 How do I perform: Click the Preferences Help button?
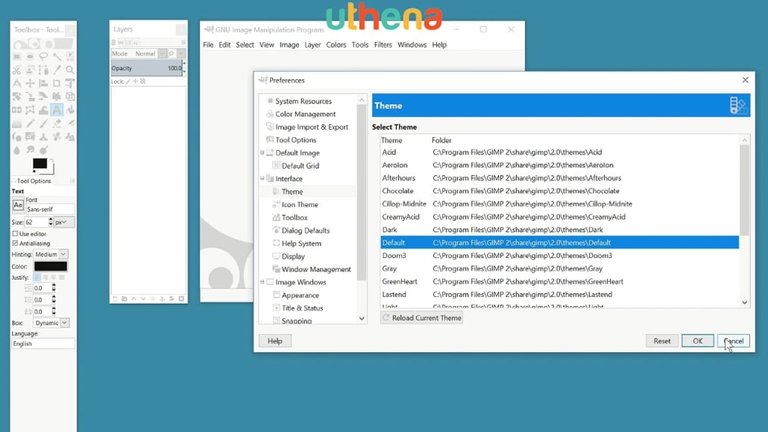click(x=275, y=341)
